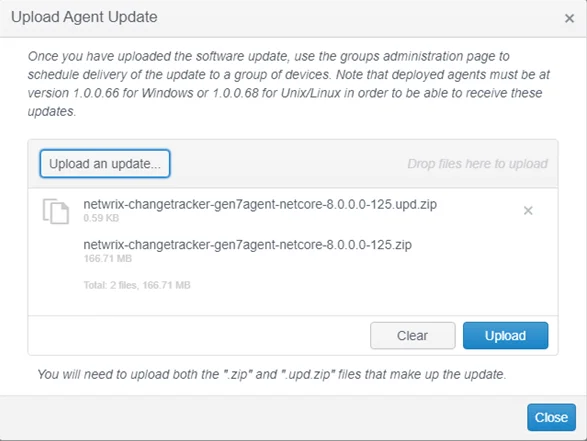Click the Upload an update... button
The height and width of the screenshot is (441, 587).
[x=105, y=164]
